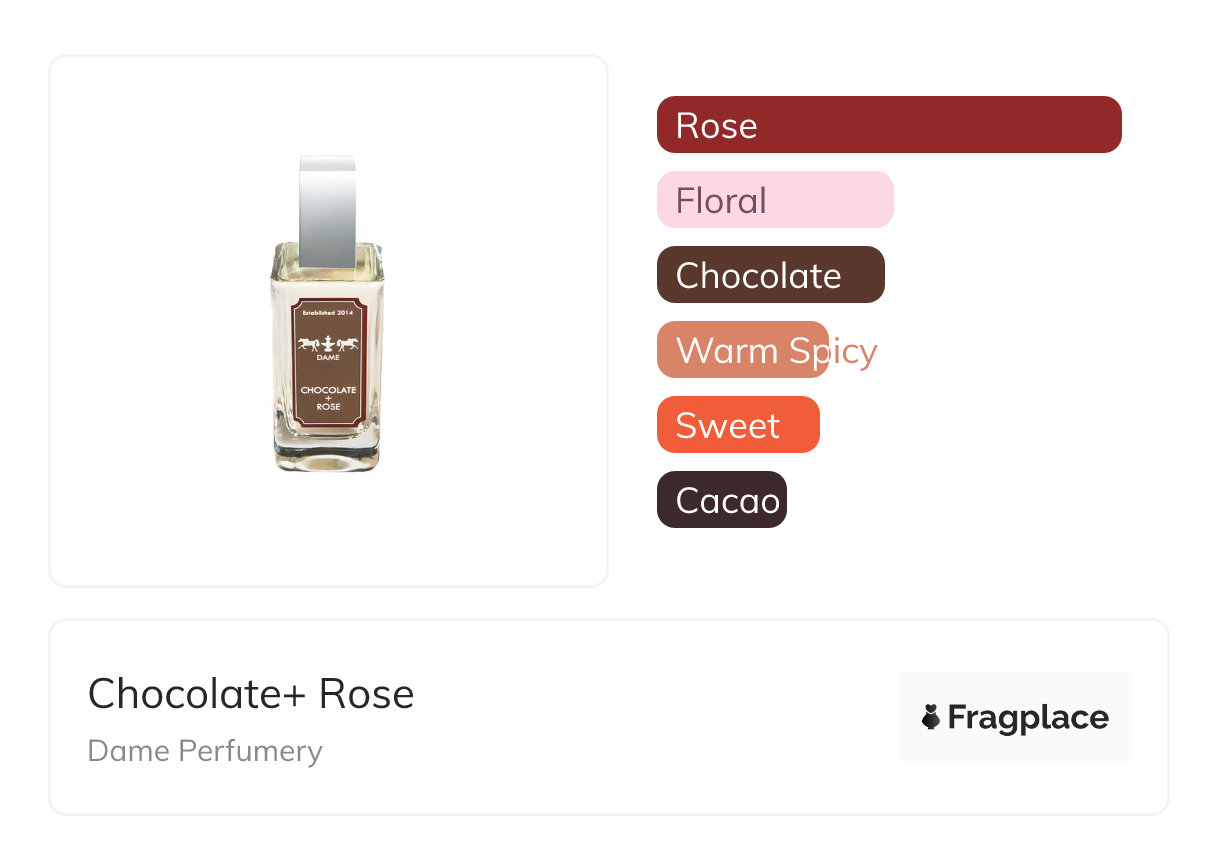This screenshot has width=1218, height=864.
Task: Click the Fragplace wordmark text
Action: [x=1028, y=717]
